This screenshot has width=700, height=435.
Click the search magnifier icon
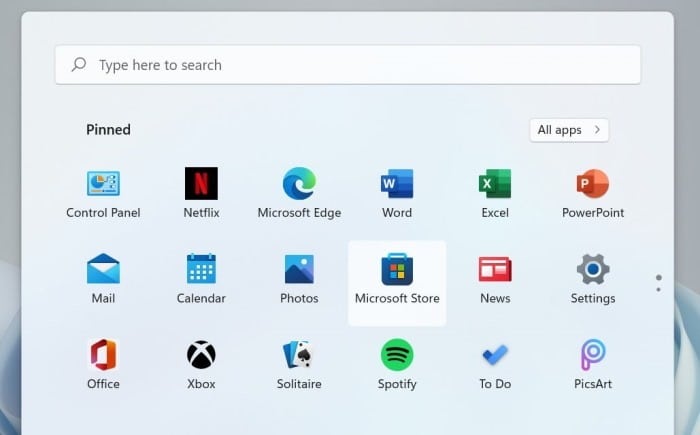[x=79, y=64]
